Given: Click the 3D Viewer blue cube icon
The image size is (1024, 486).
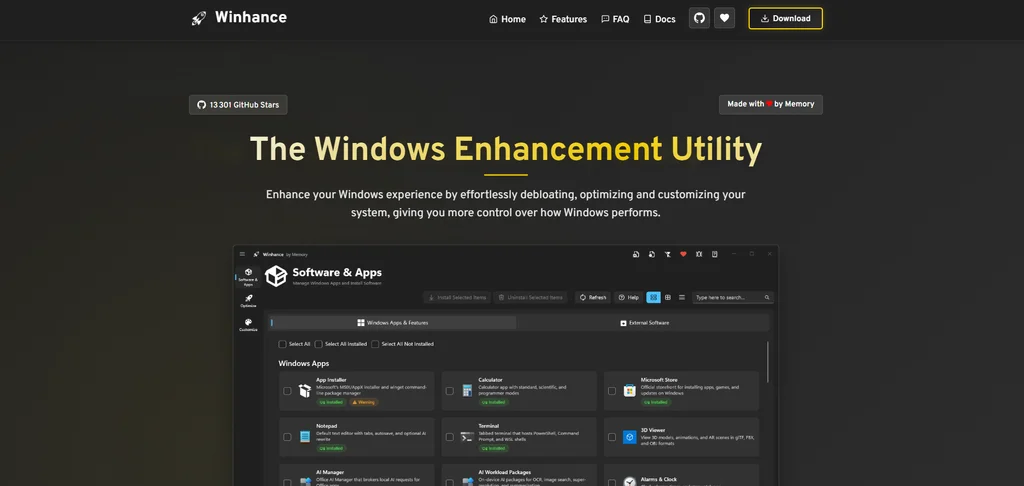Looking at the screenshot, I should (630, 436).
